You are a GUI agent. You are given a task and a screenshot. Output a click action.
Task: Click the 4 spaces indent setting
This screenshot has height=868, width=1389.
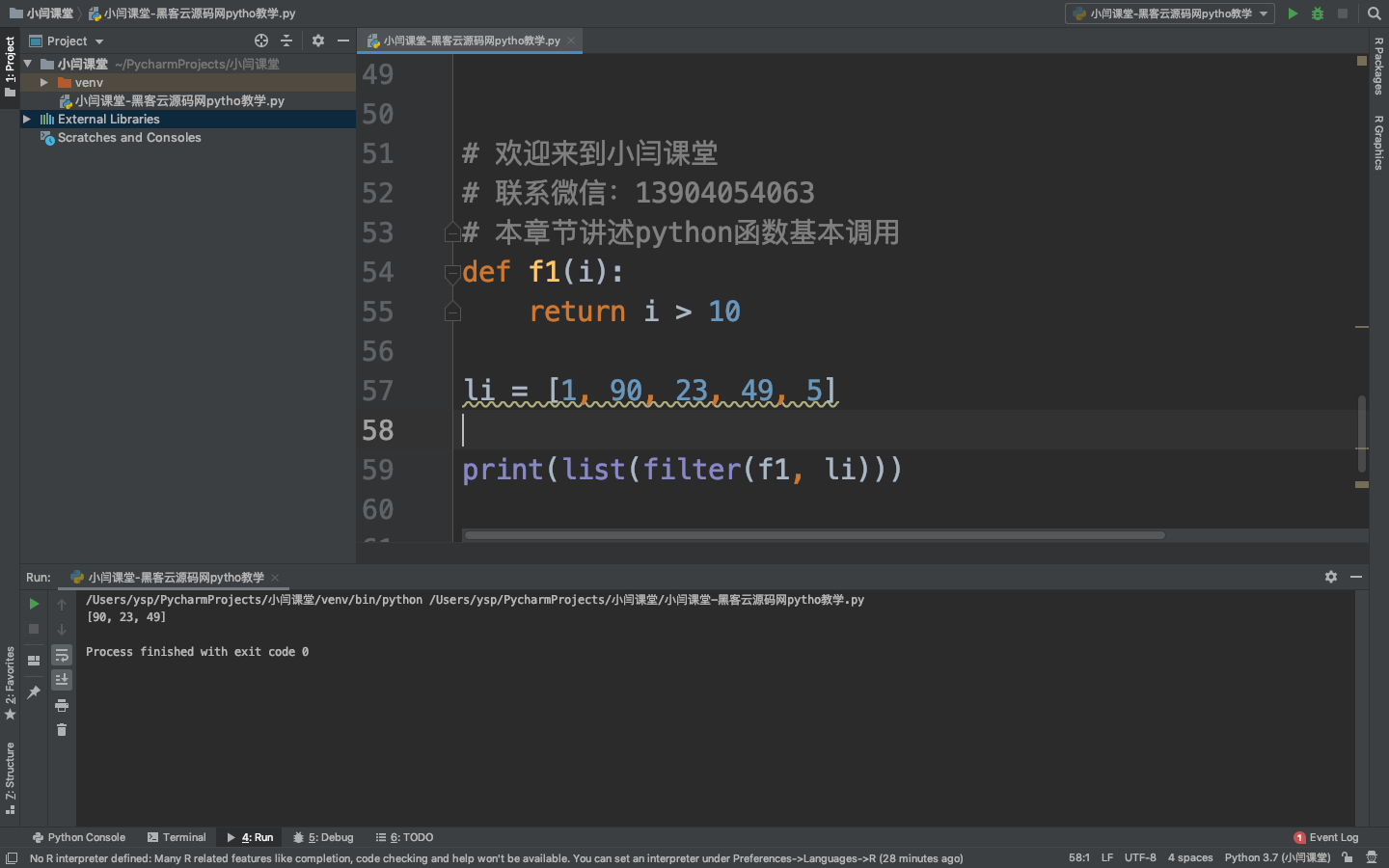point(1190,858)
